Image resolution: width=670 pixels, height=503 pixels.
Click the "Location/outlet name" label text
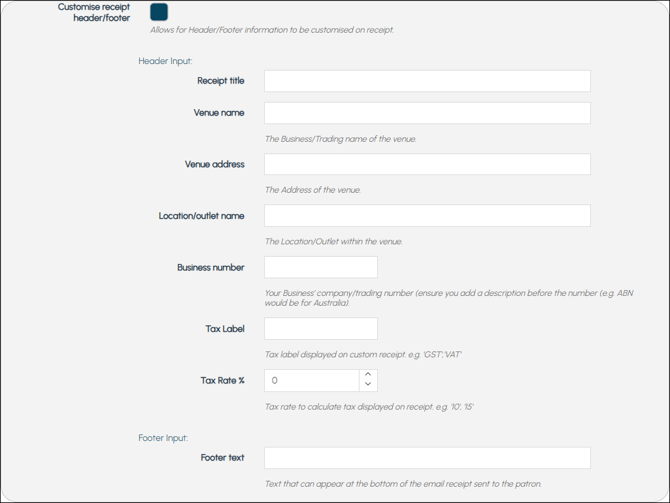pyautogui.click(x=201, y=216)
